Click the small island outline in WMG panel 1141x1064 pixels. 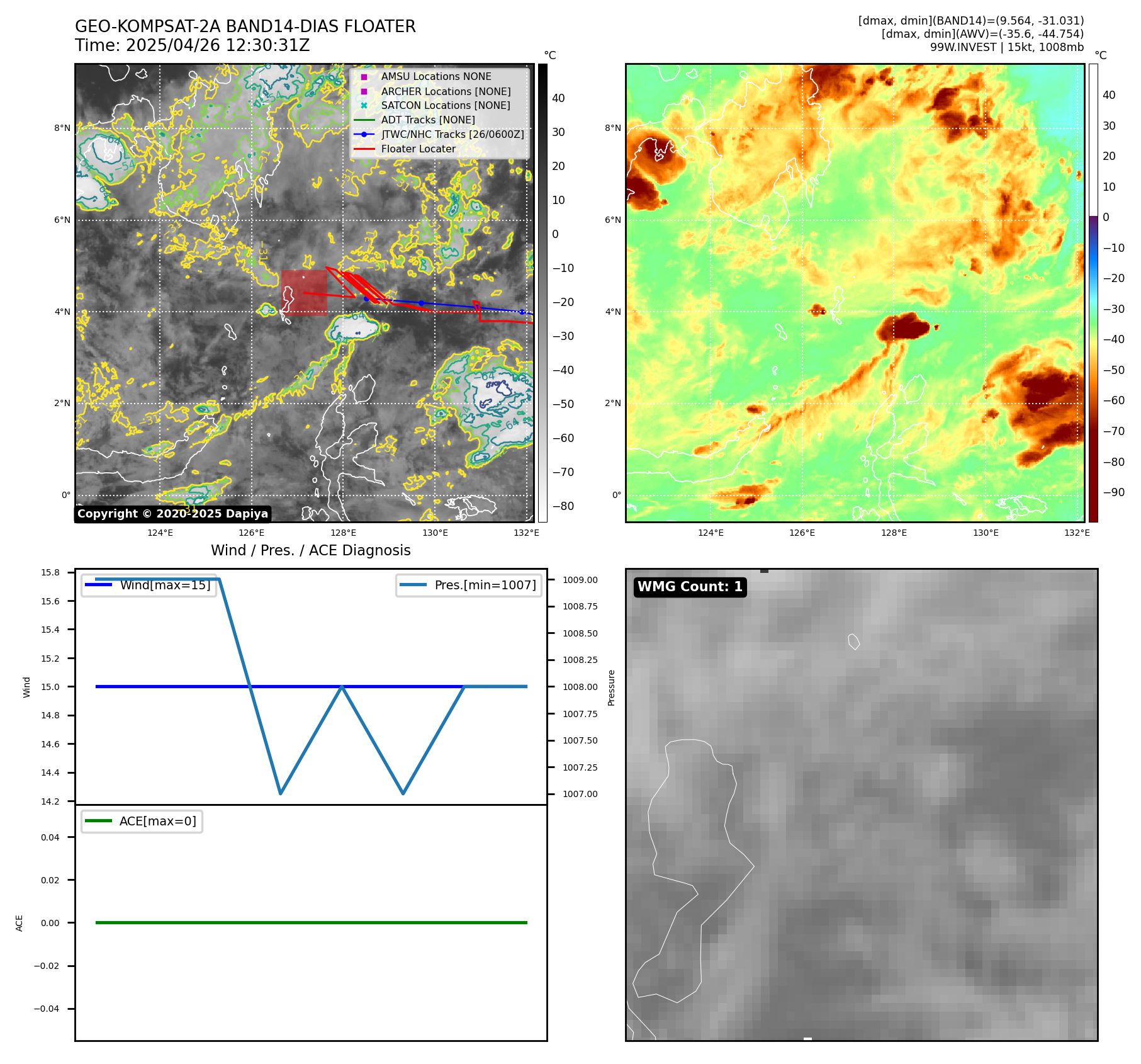point(854,642)
